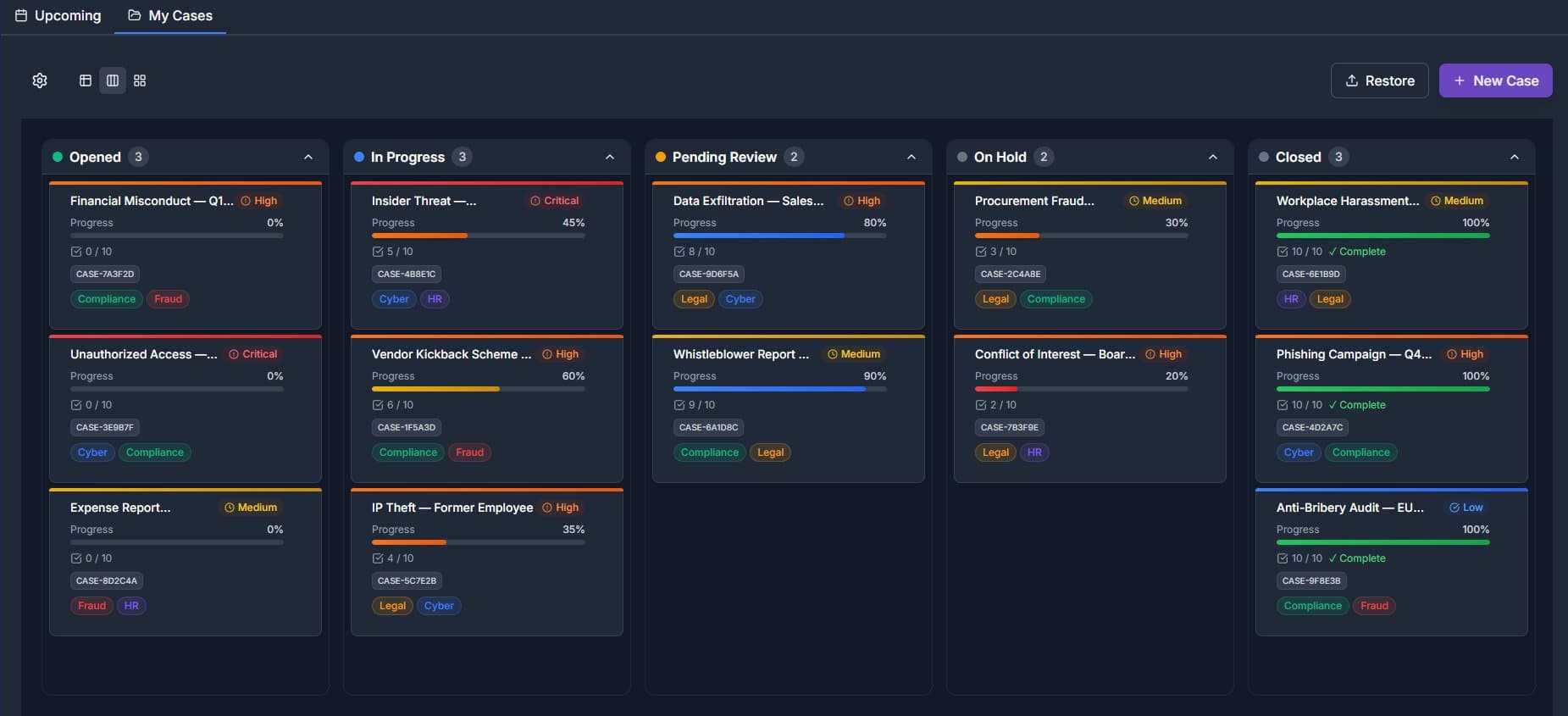Click the High priority icon on Financial Misconduct
Viewport: 1568px width, 716px height.
pos(246,201)
